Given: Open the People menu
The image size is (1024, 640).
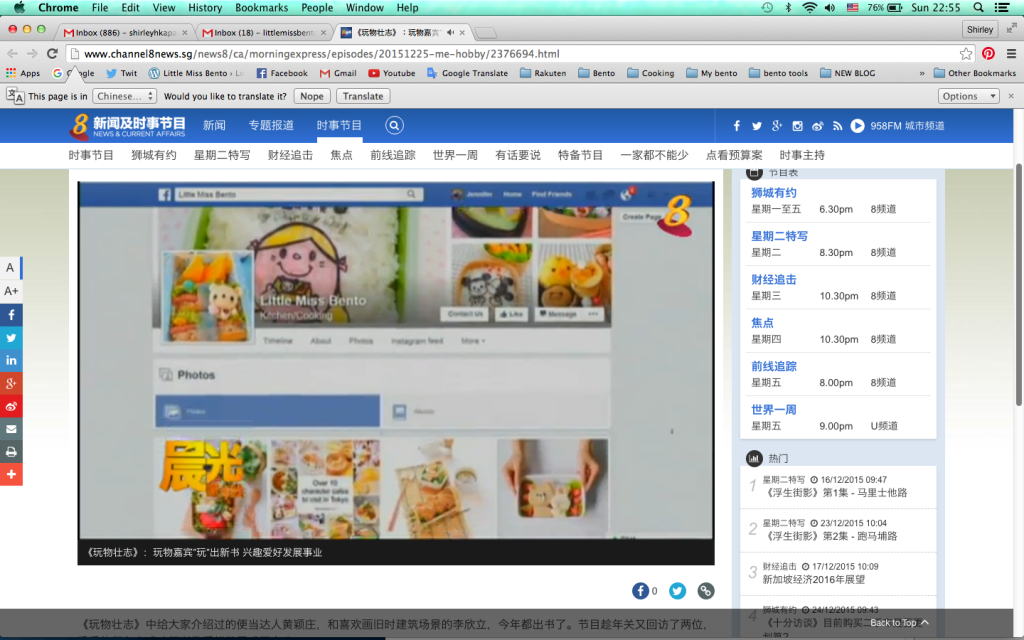Looking at the screenshot, I should tap(317, 7).
